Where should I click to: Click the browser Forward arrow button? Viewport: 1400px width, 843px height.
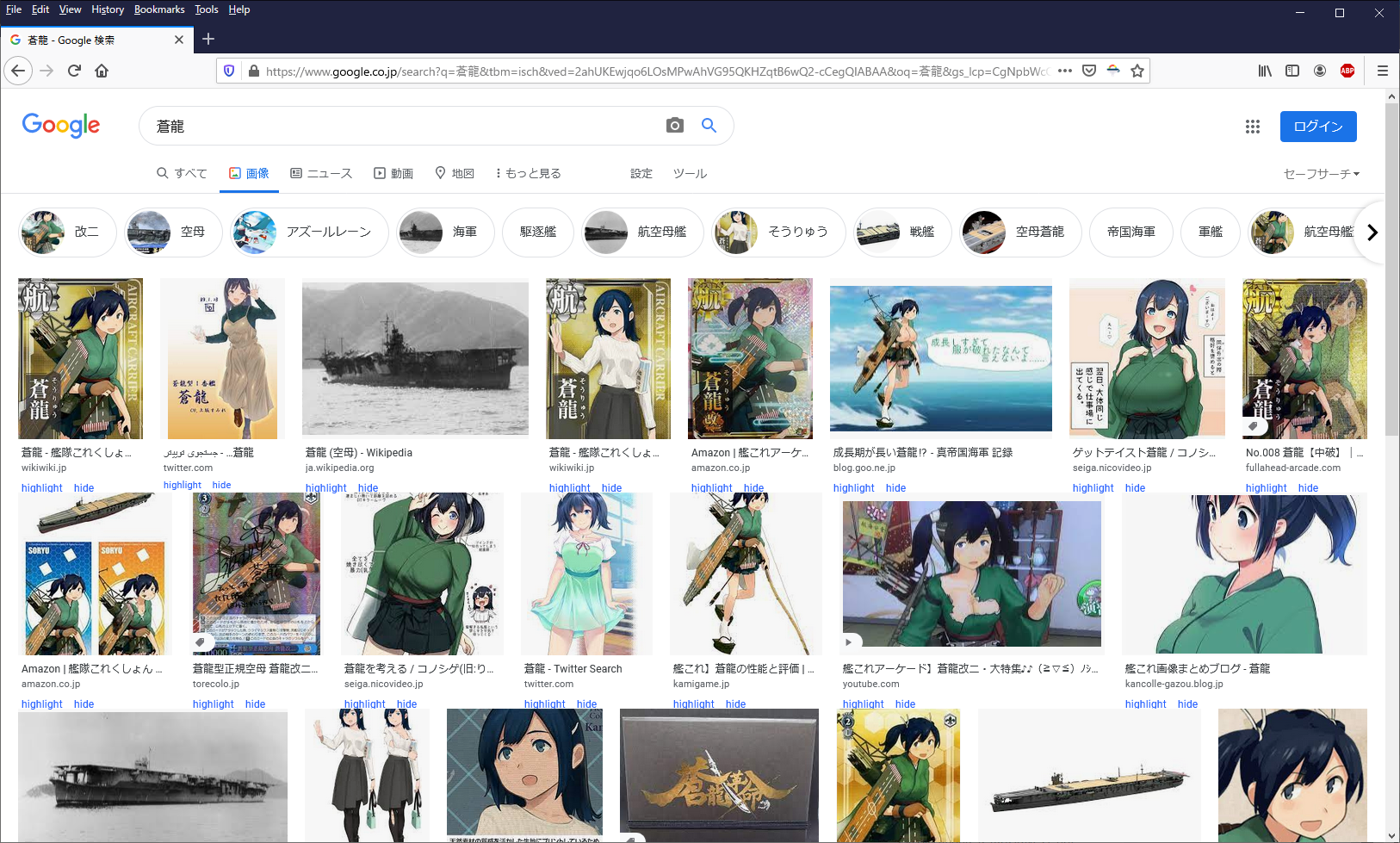pos(46,71)
